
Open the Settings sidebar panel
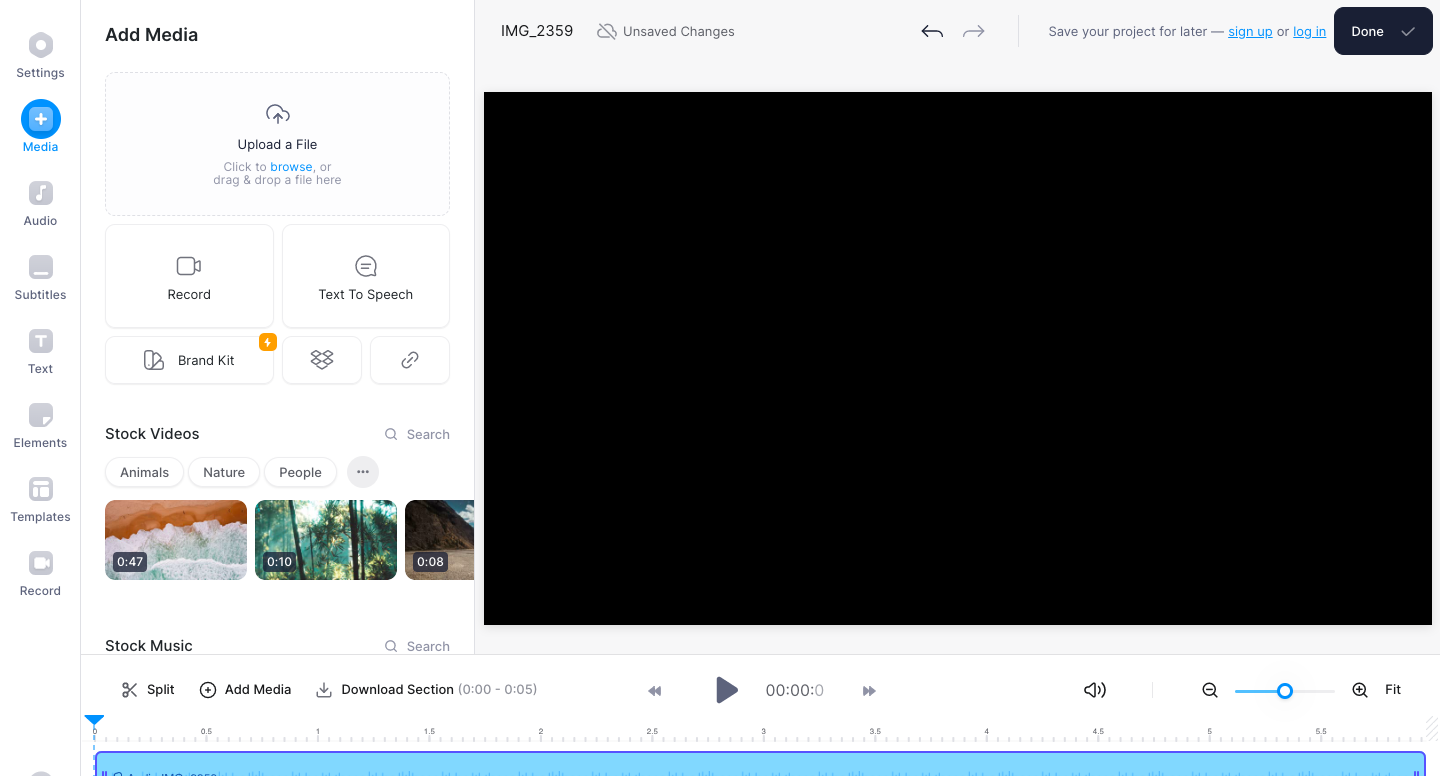[x=40, y=56]
